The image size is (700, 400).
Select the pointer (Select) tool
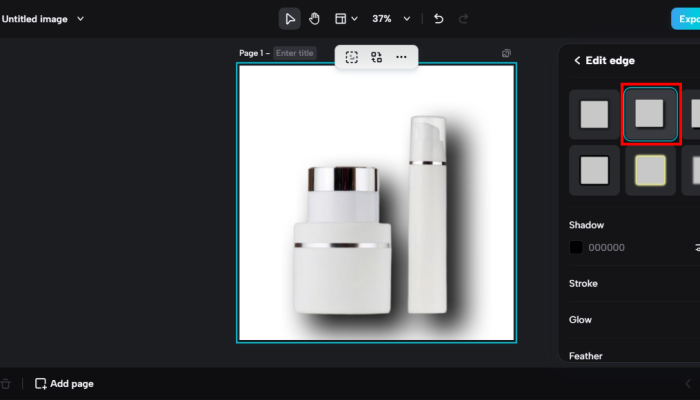(x=289, y=19)
